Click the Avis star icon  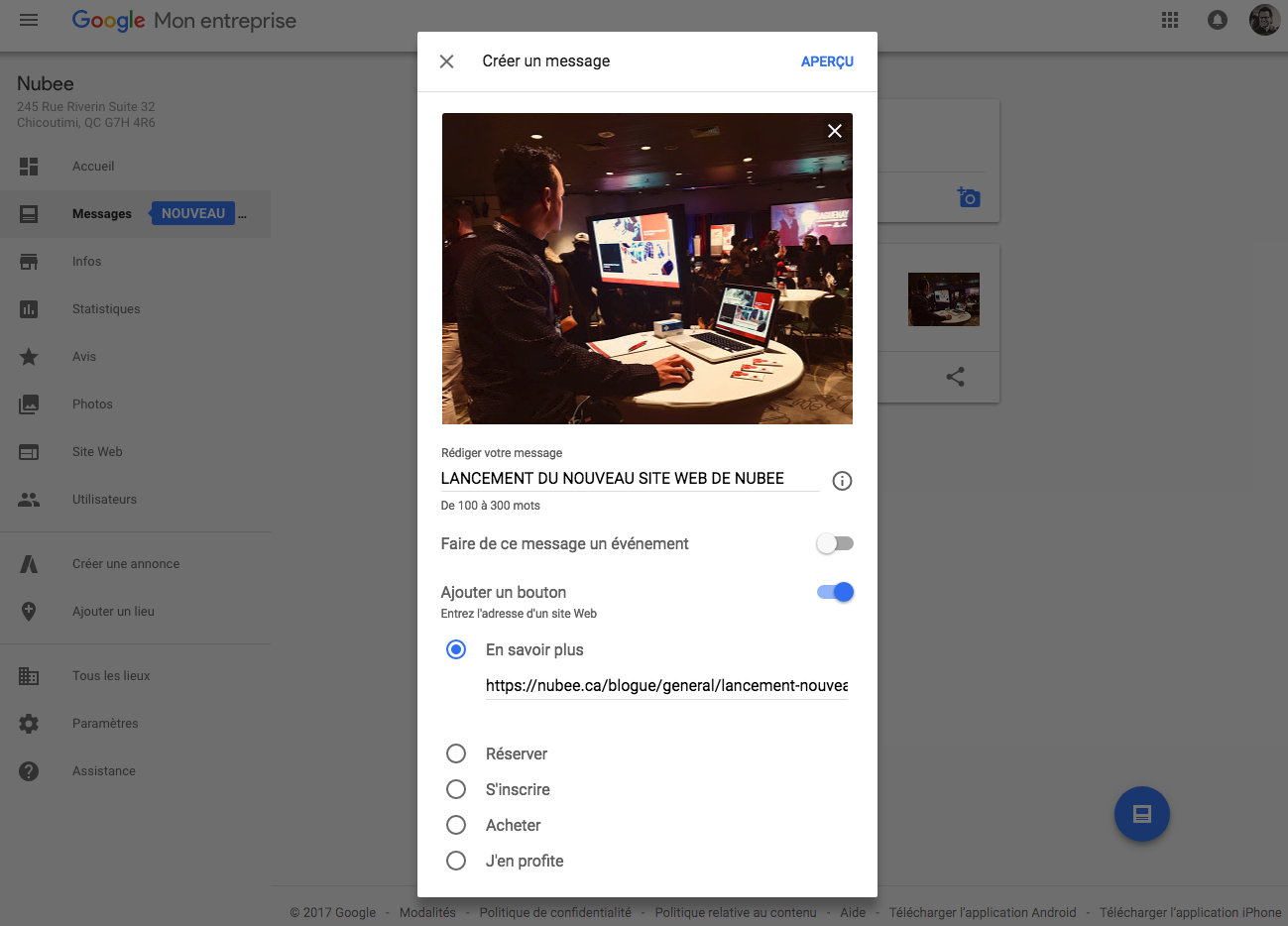point(29,357)
